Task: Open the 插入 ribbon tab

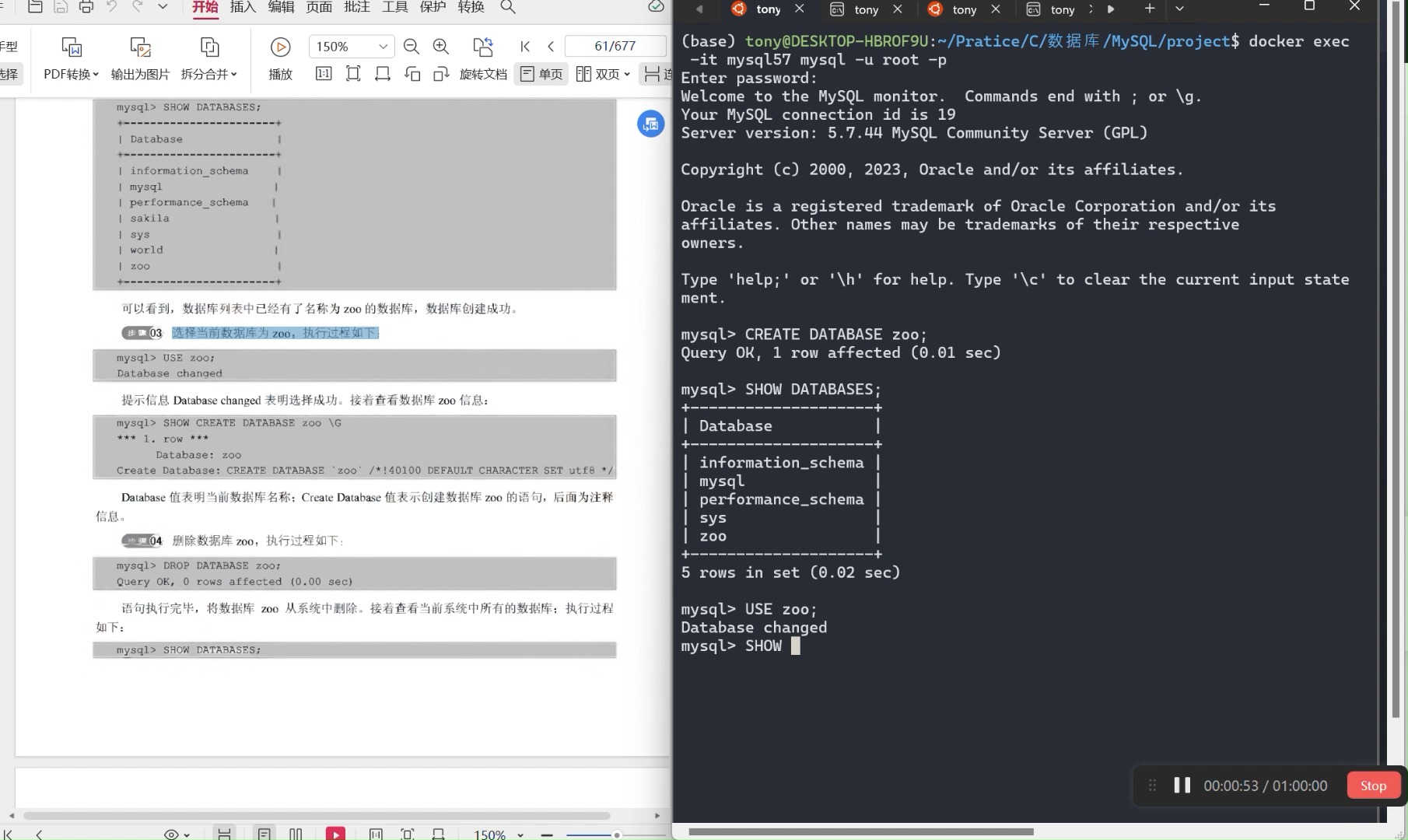Action: coord(243,7)
